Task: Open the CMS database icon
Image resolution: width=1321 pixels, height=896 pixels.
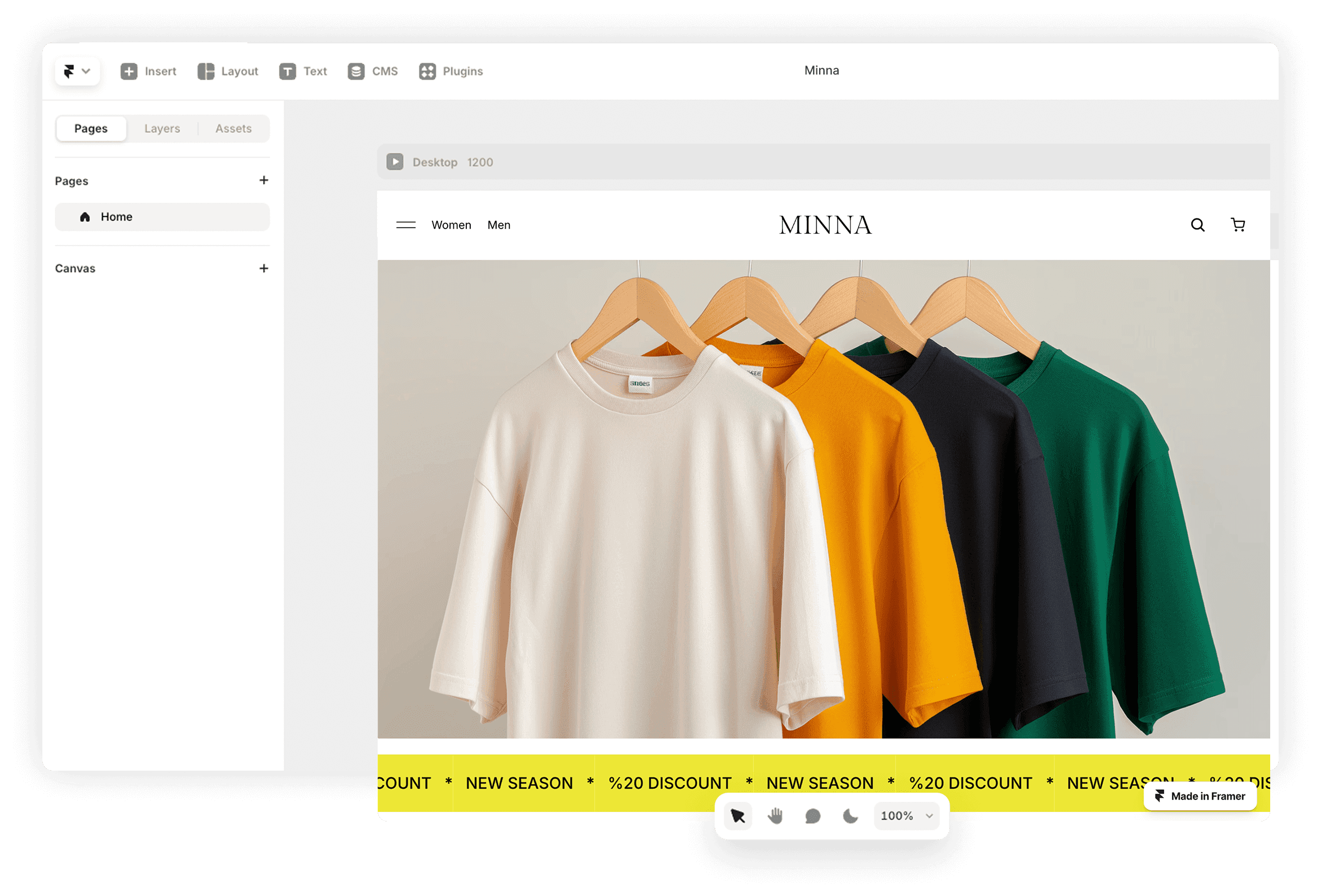Action: [356, 71]
